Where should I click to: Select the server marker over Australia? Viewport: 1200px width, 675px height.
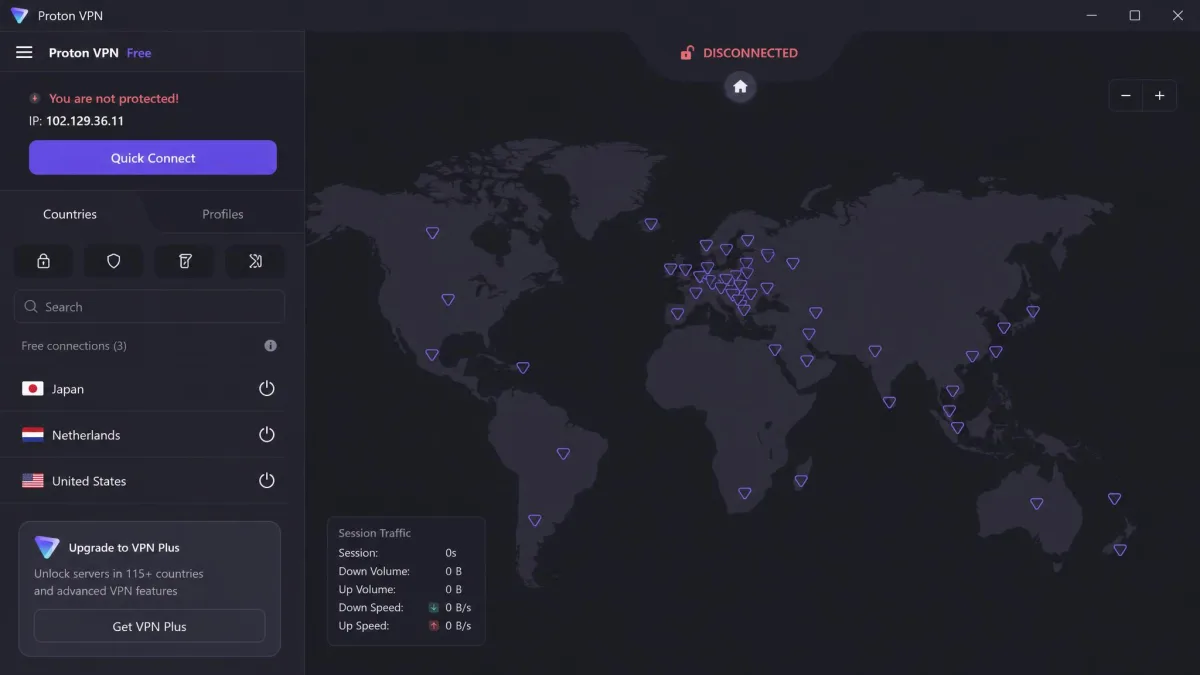1037,504
